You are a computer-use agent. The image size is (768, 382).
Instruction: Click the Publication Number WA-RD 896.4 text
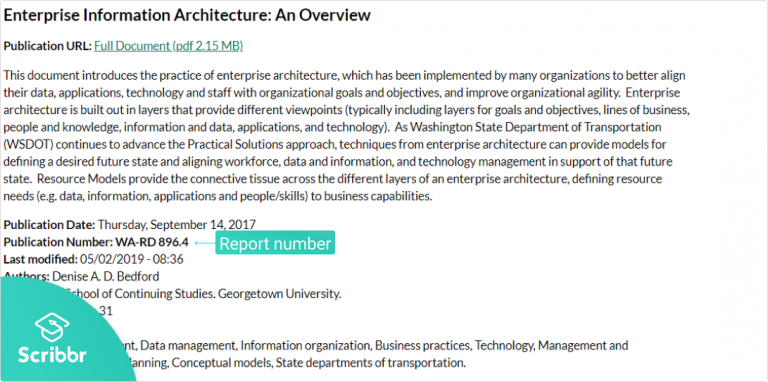96,242
